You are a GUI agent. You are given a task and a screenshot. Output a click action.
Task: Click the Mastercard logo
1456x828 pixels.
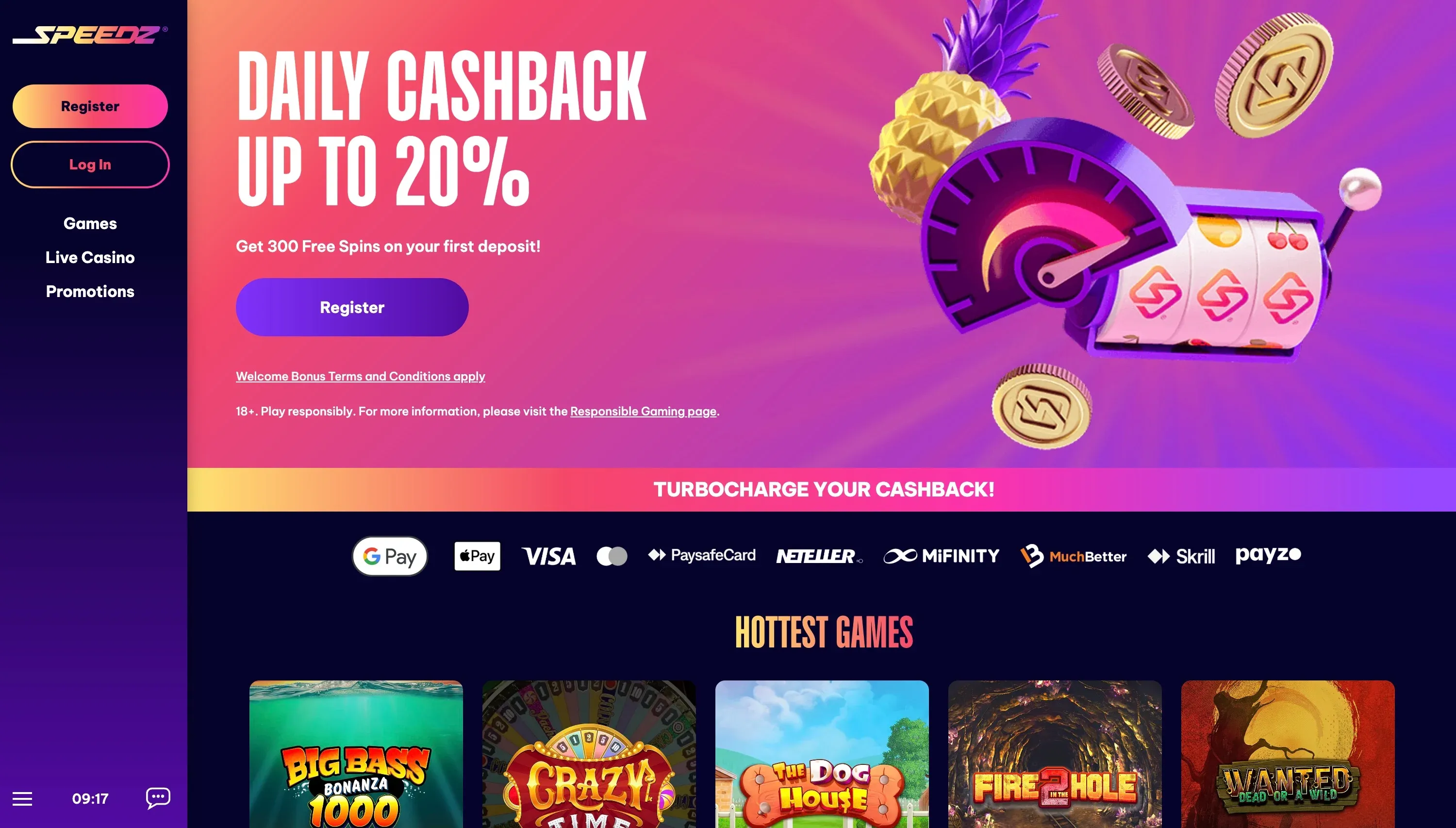pyautogui.click(x=612, y=556)
